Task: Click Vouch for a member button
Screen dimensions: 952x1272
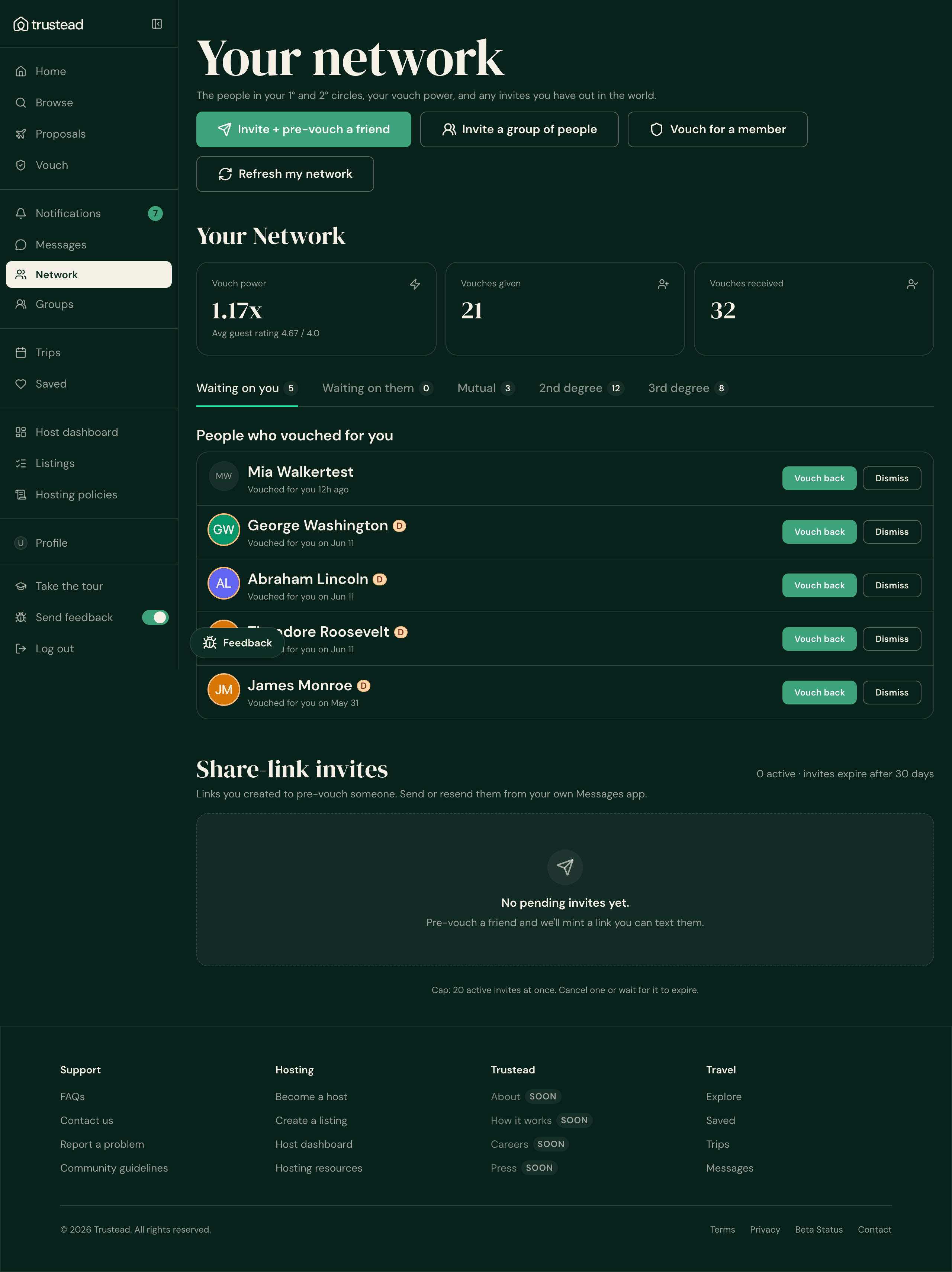Action: 717,129
